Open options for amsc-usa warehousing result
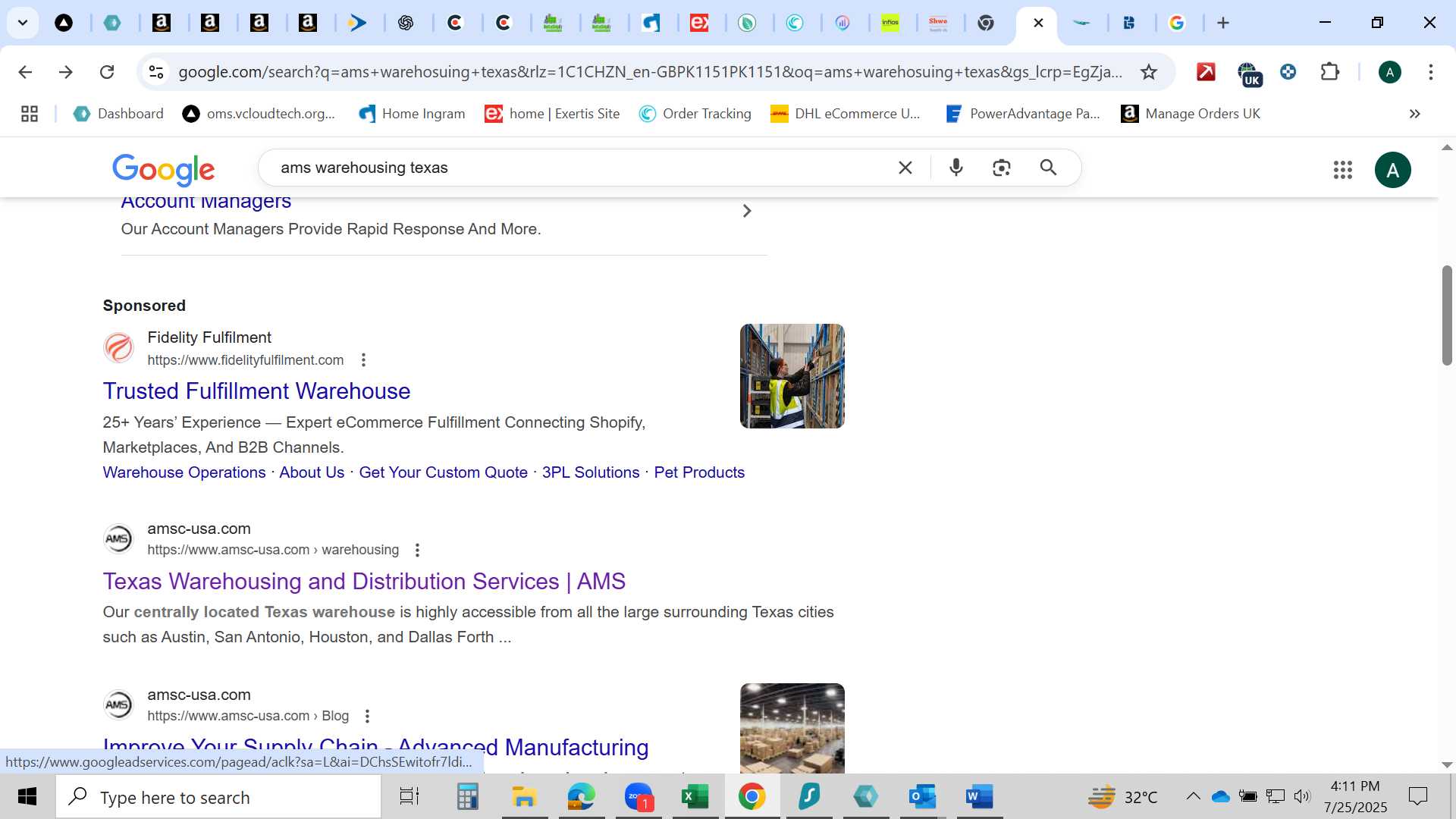This screenshot has width=1456, height=819. (x=417, y=550)
